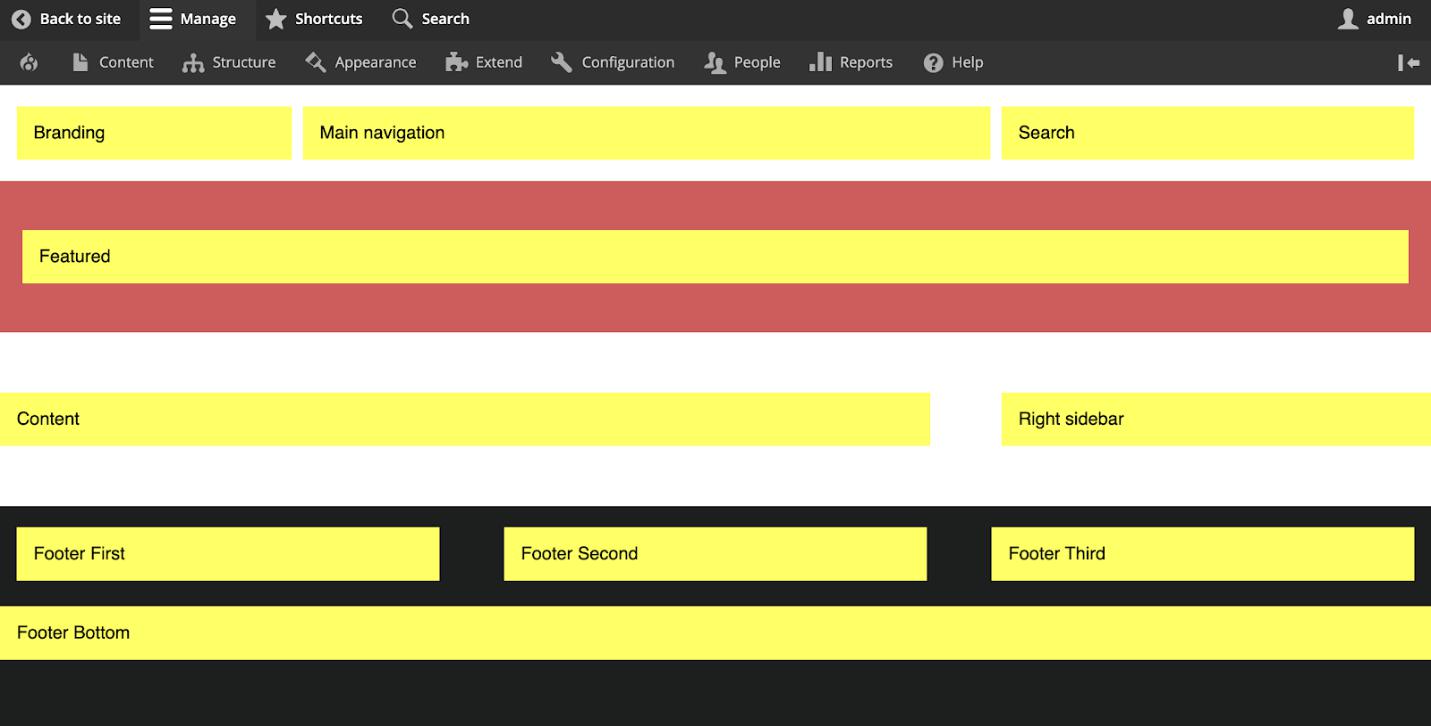Click the red Featured region background
The height and width of the screenshot is (726, 1431).
click(x=715, y=310)
